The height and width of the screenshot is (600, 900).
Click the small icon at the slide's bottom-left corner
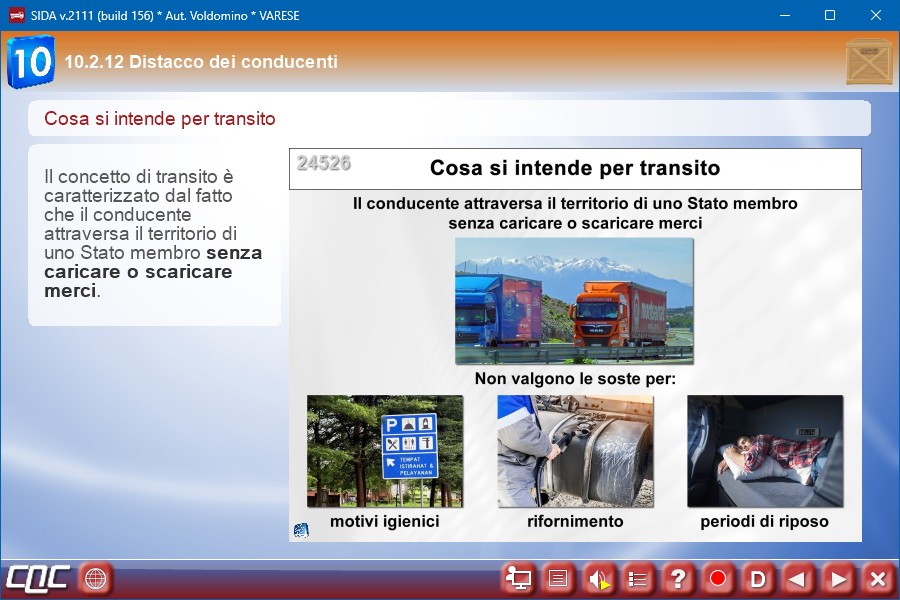point(301,530)
